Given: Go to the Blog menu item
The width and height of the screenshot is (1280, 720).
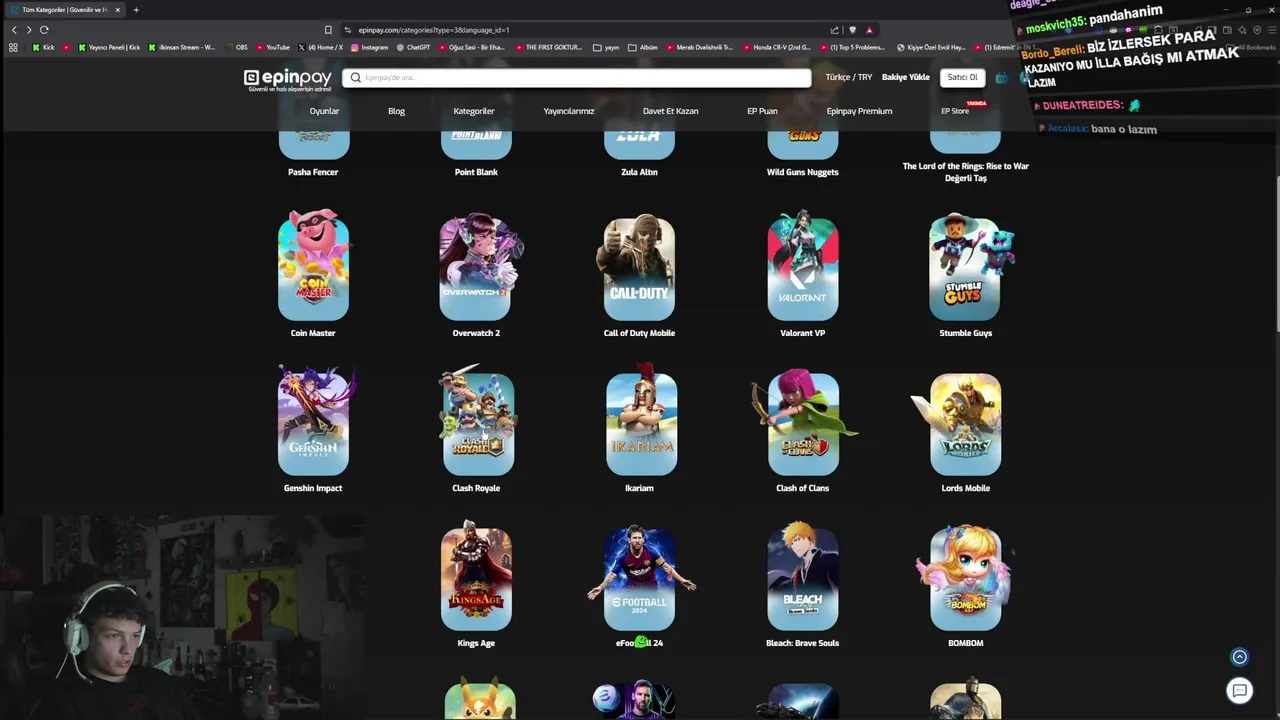Looking at the screenshot, I should click(x=396, y=111).
